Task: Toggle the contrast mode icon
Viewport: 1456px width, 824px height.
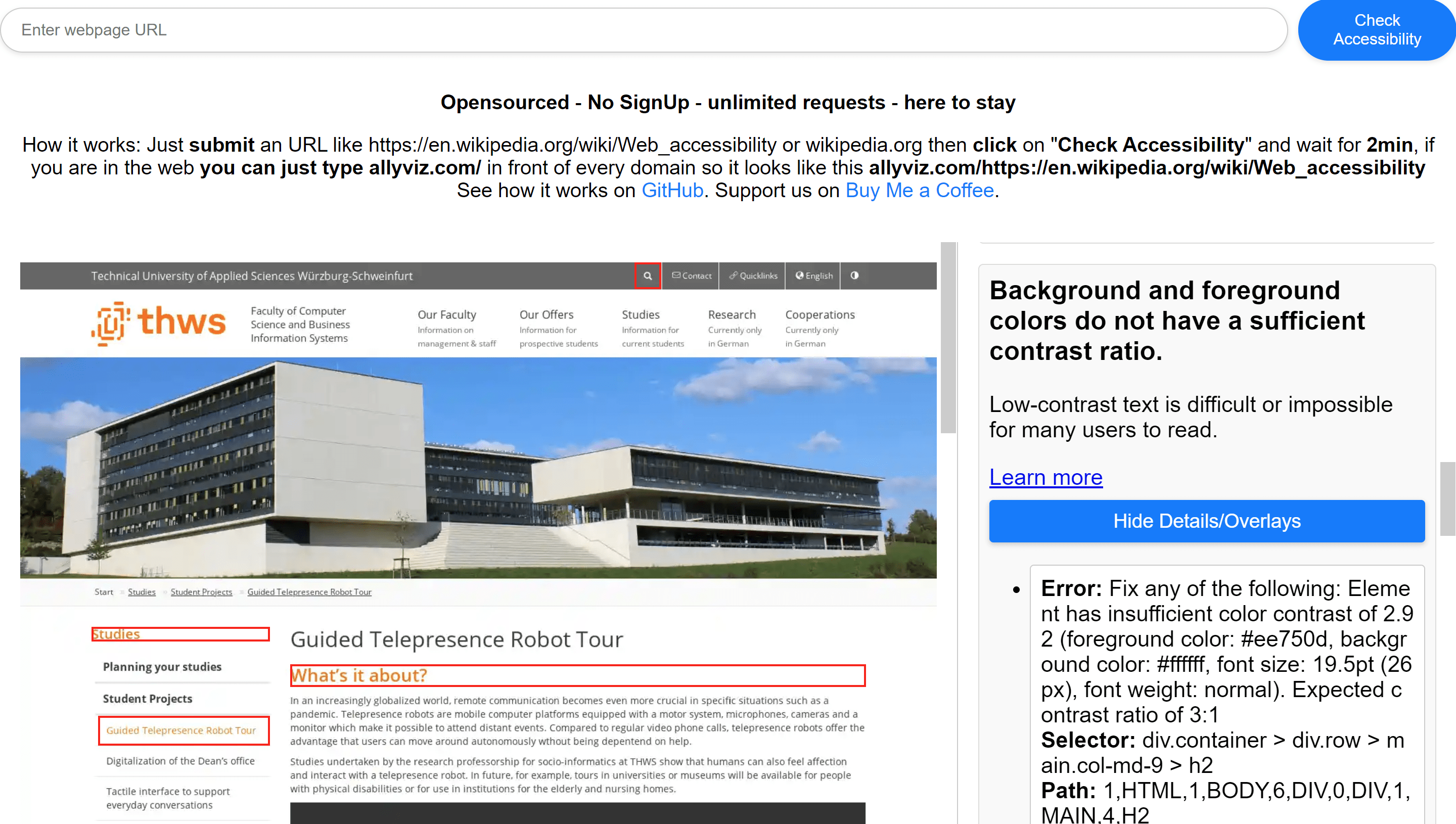Action: [854, 276]
